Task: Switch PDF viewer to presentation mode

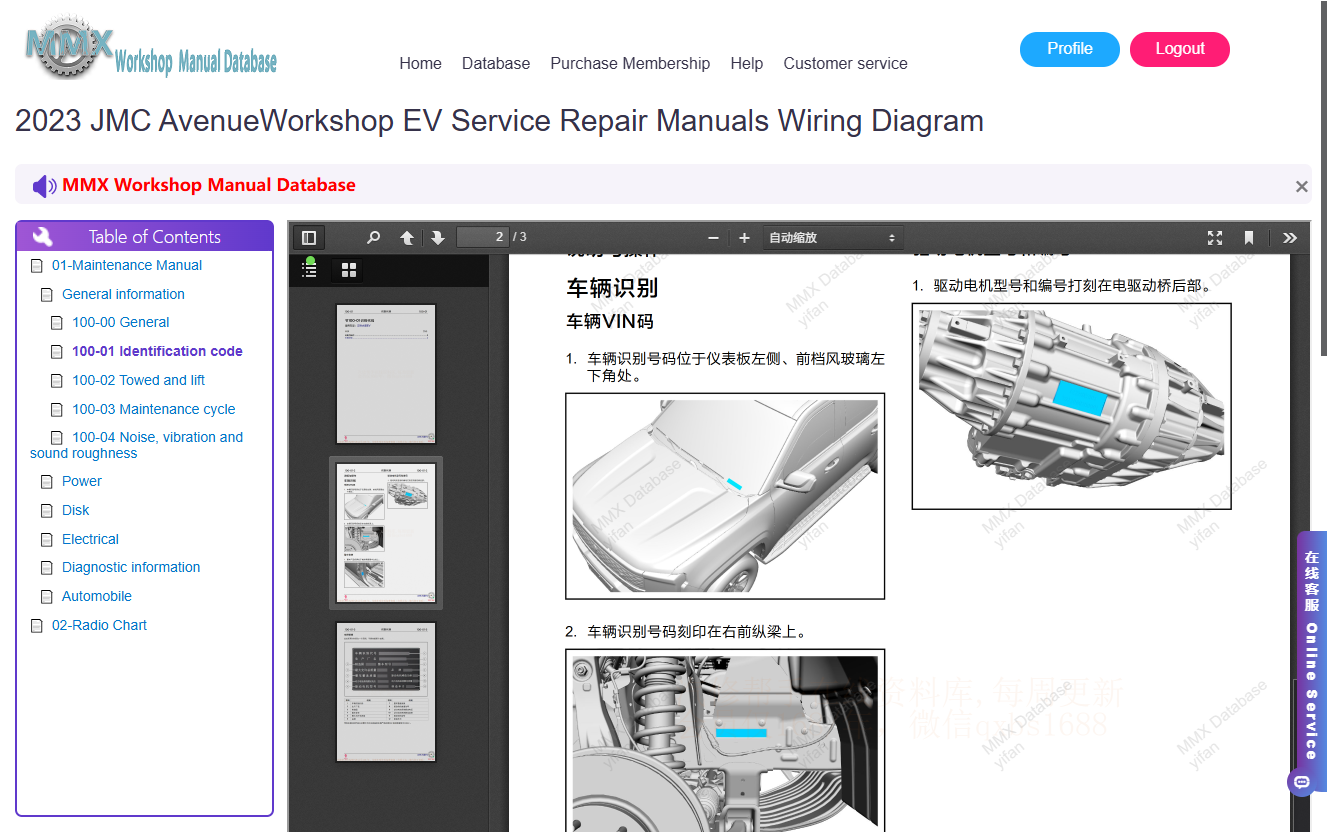Action: (x=1215, y=238)
